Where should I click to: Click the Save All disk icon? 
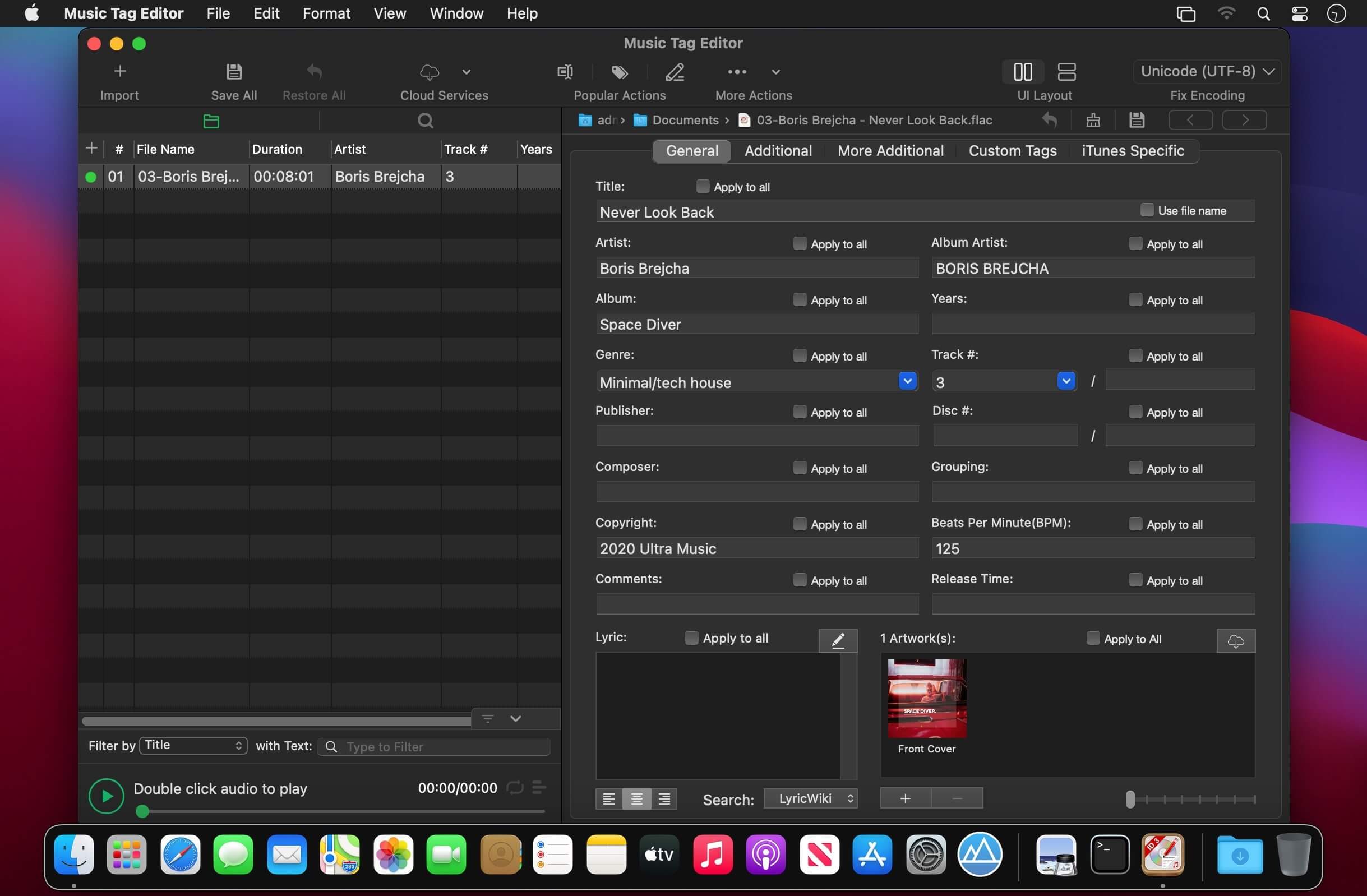click(x=234, y=71)
